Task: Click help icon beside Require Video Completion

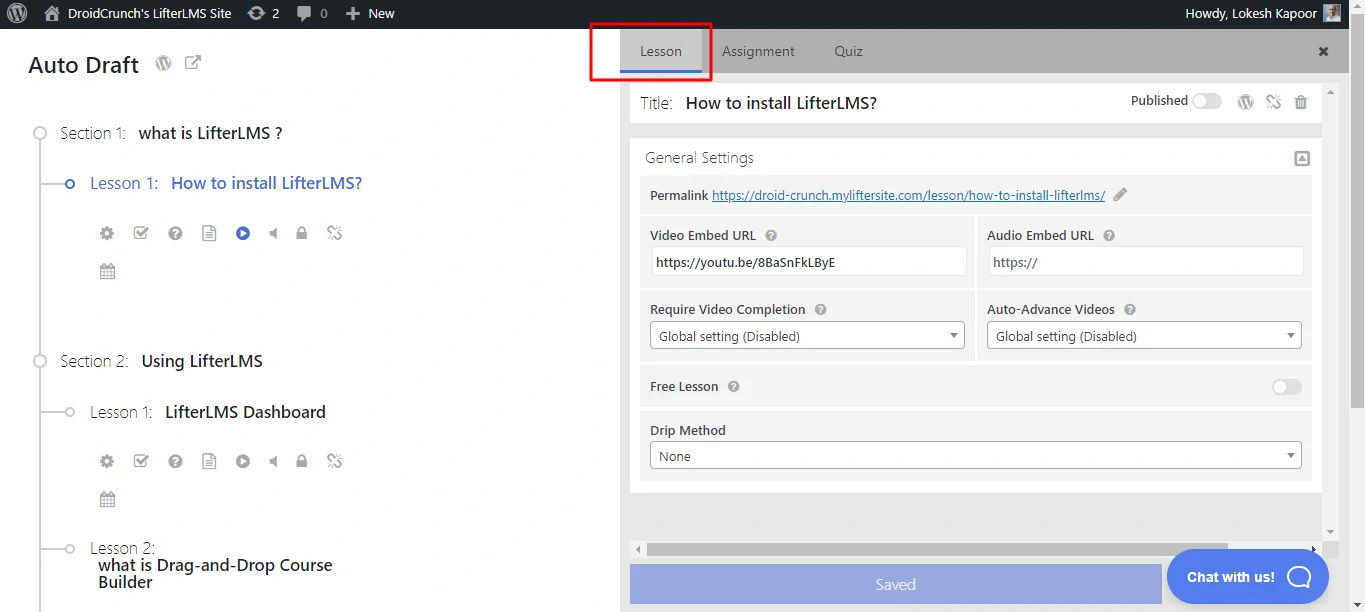Action: coord(820,310)
